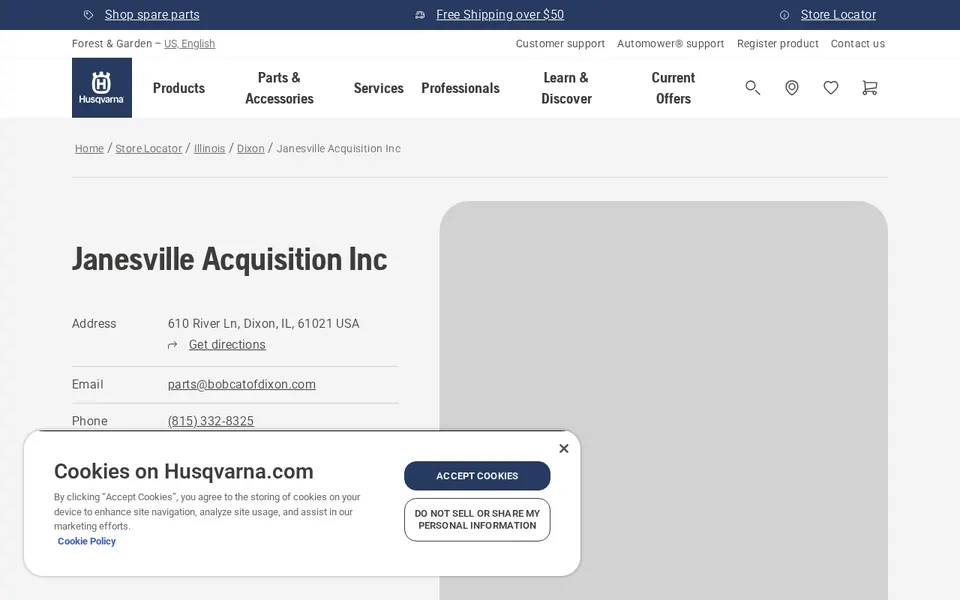Go to Home breadcrumb

[89, 149]
